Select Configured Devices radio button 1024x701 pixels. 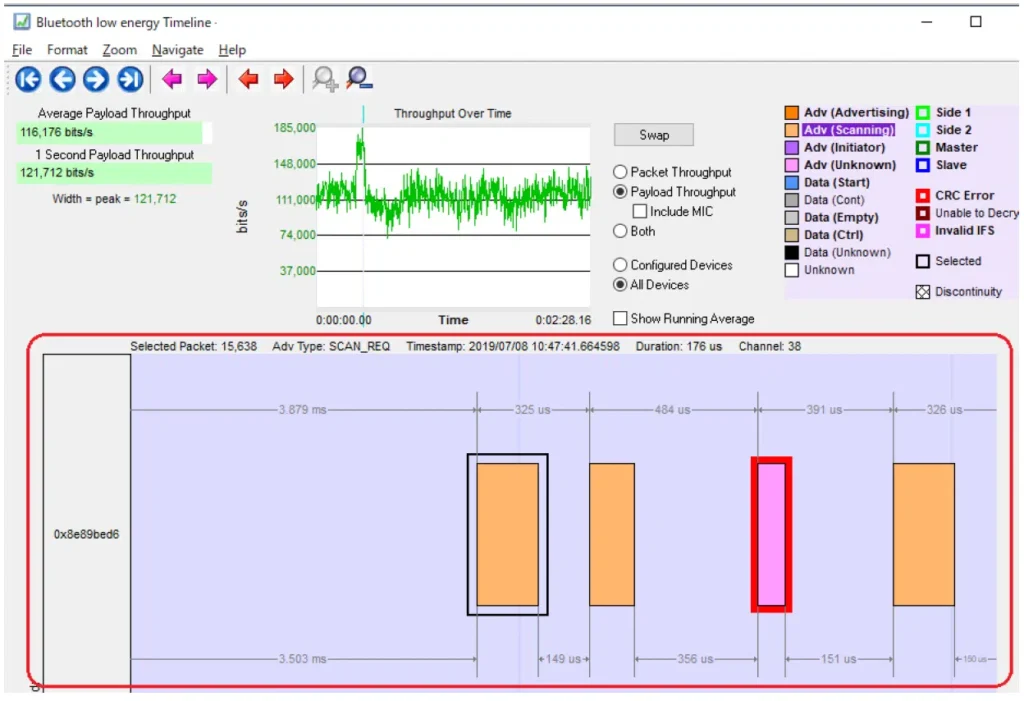point(620,265)
